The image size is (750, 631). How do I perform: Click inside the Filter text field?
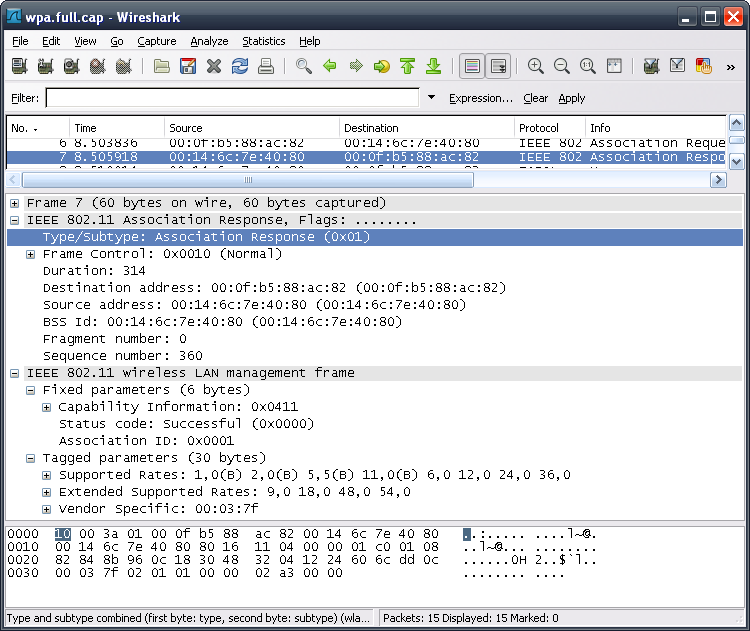click(232, 98)
